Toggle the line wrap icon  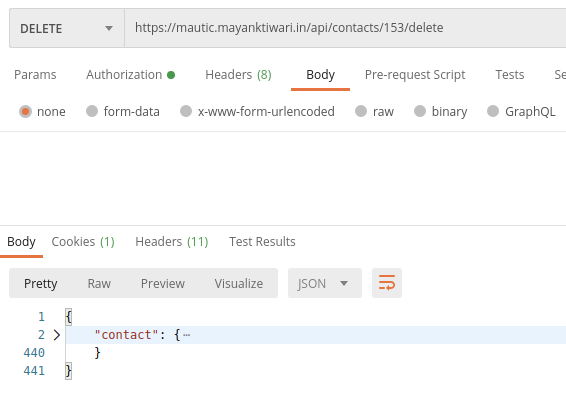(x=387, y=283)
